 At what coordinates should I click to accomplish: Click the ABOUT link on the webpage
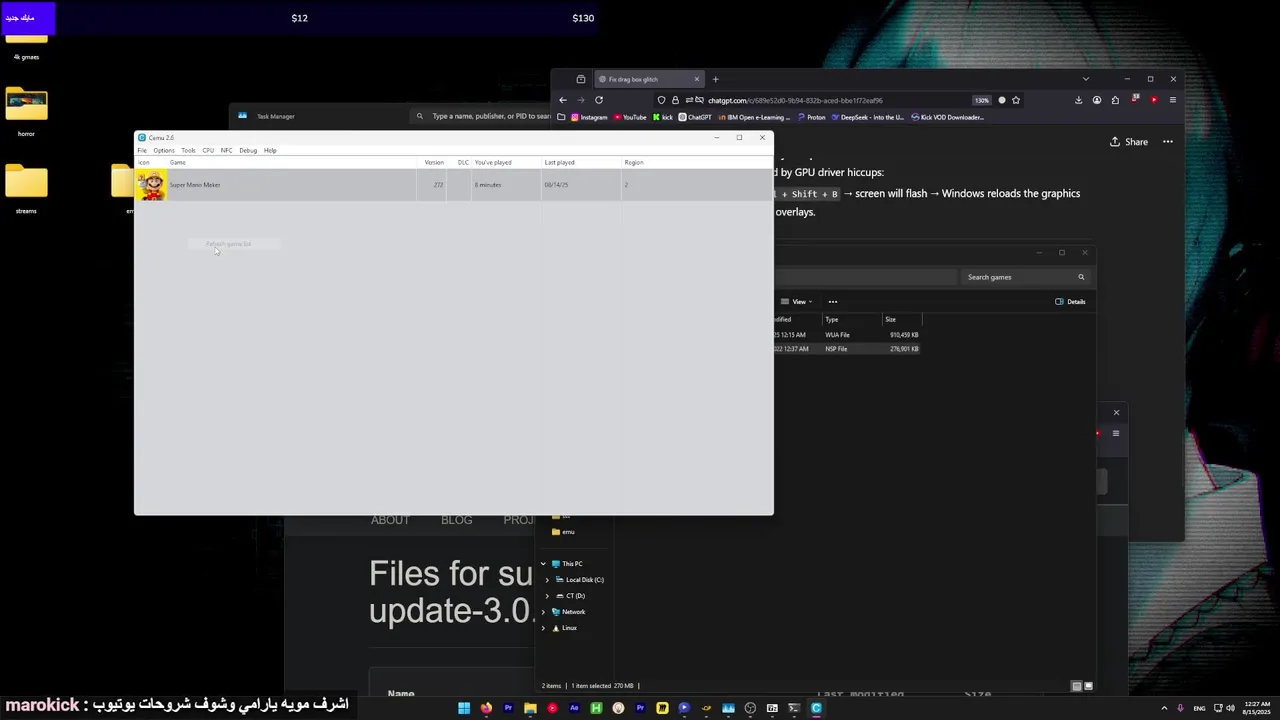[390, 520]
